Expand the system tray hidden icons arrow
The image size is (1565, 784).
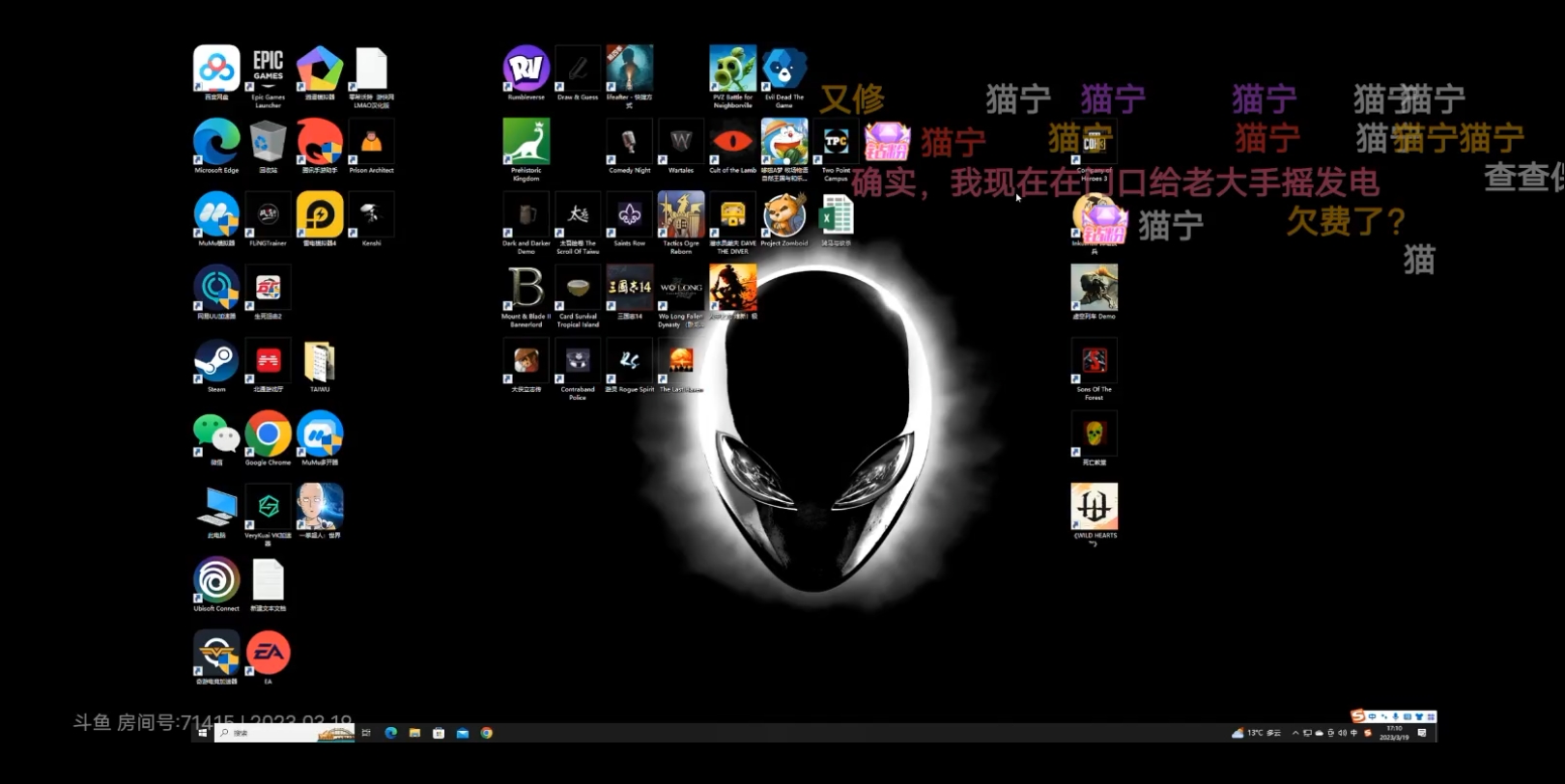click(1295, 733)
